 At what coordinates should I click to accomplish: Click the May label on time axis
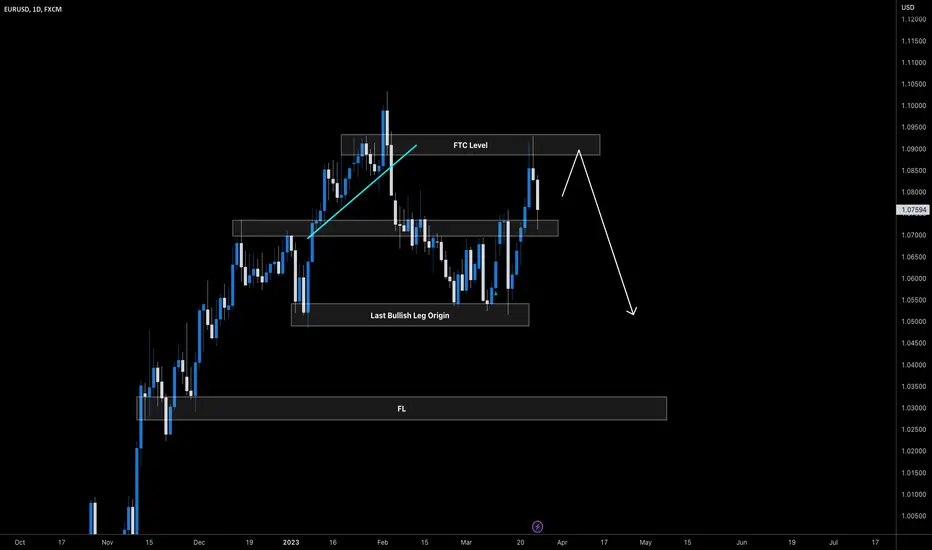[x=646, y=542]
